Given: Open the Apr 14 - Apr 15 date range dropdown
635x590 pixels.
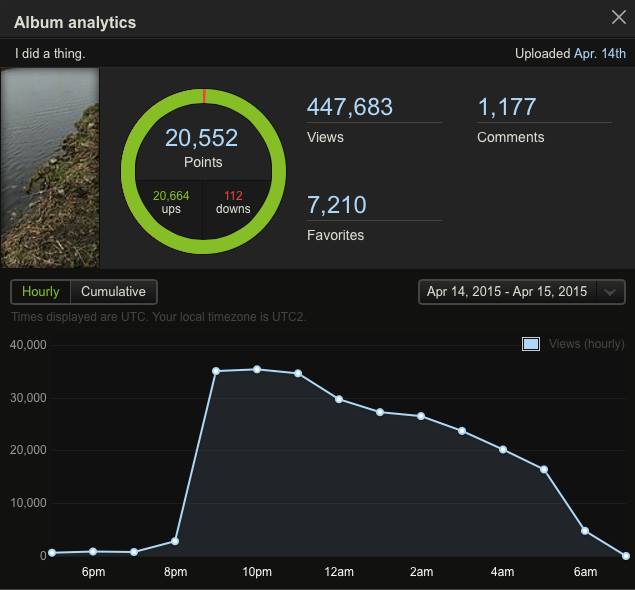Looking at the screenshot, I should pyautogui.click(x=522, y=292).
